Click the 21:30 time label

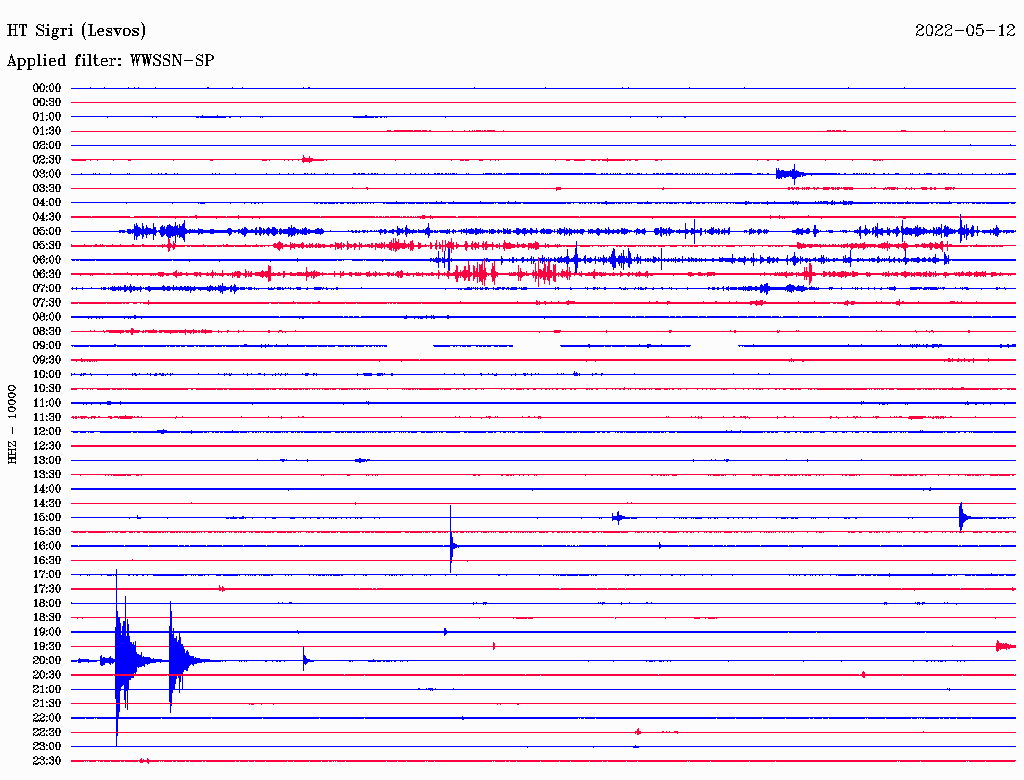coord(47,703)
